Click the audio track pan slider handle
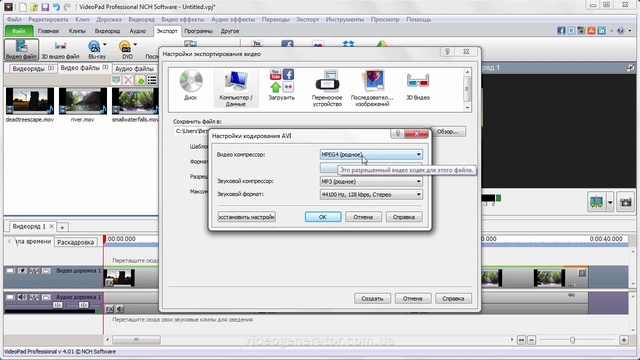The height and width of the screenshot is (360, 640). click(83, 305)
